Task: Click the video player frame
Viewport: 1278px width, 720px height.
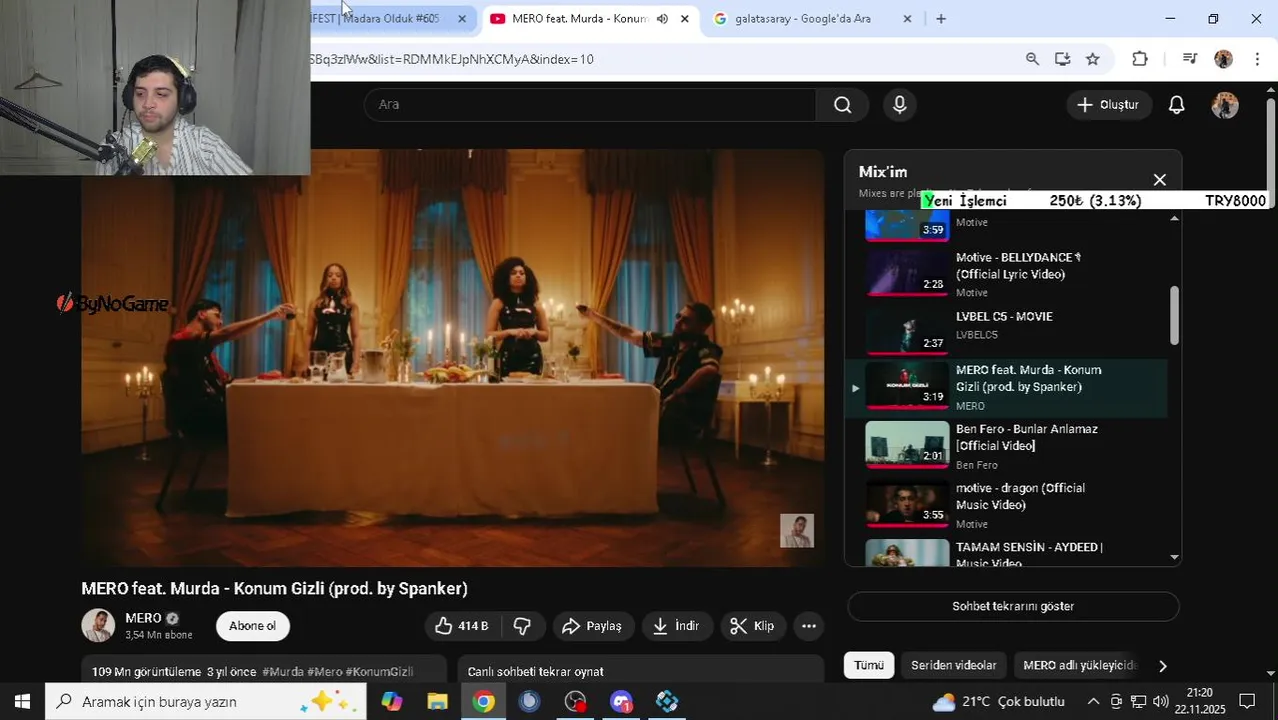Action: [452, 358]
